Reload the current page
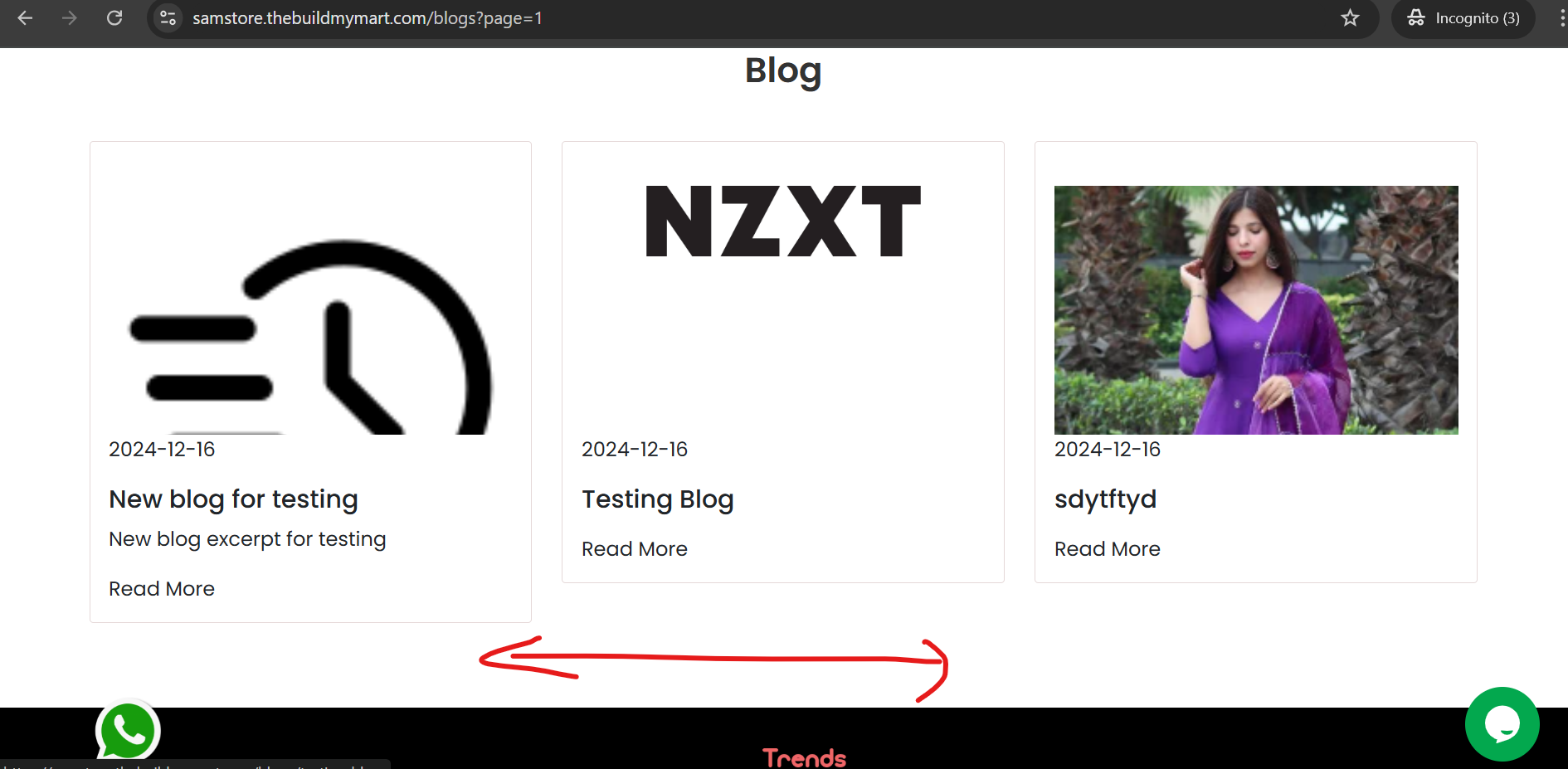 coord(114,17)
